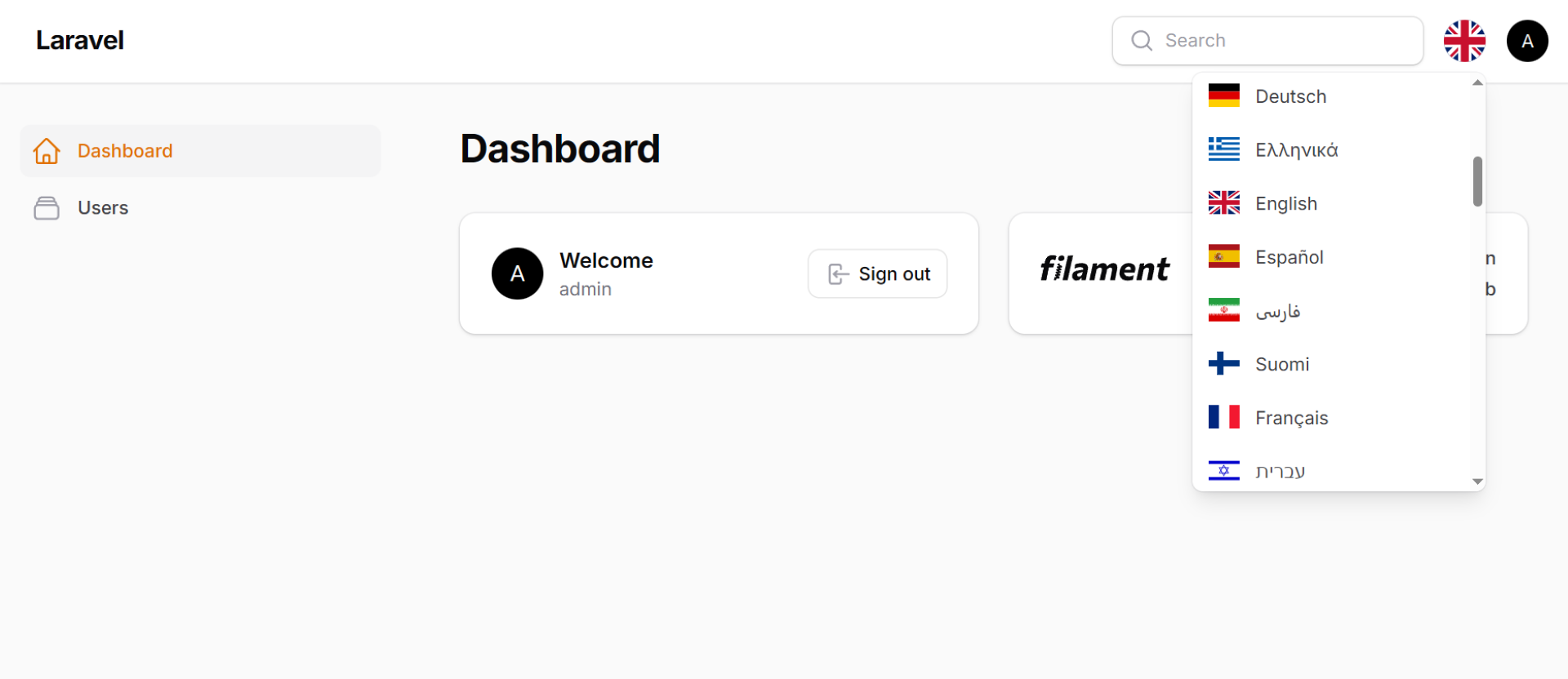Click the magnifying glass search icon

[x=1141, y=40]
